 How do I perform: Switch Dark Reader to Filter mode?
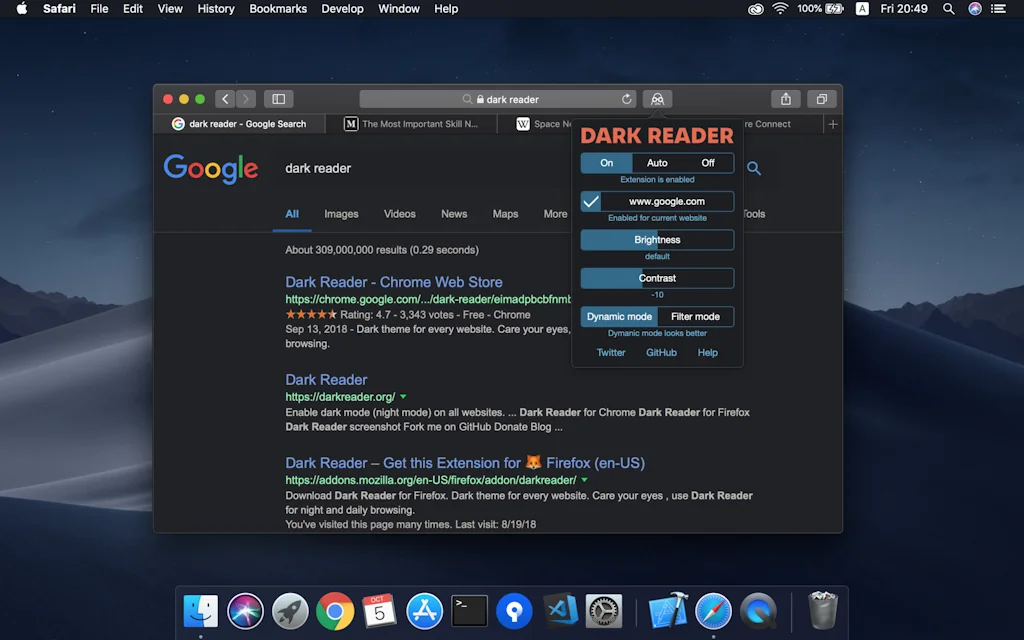[x=696, y=316]
